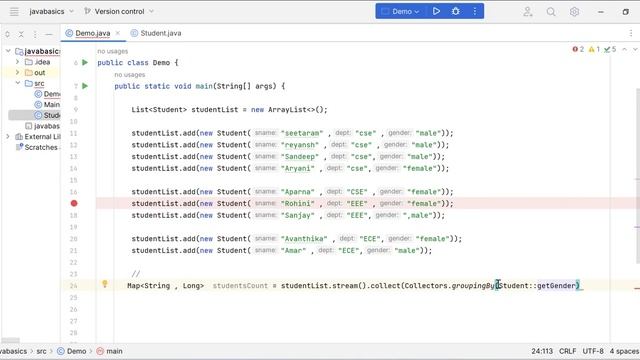Change CRLF line separator
640x360 pixels.
coord(567,351)
